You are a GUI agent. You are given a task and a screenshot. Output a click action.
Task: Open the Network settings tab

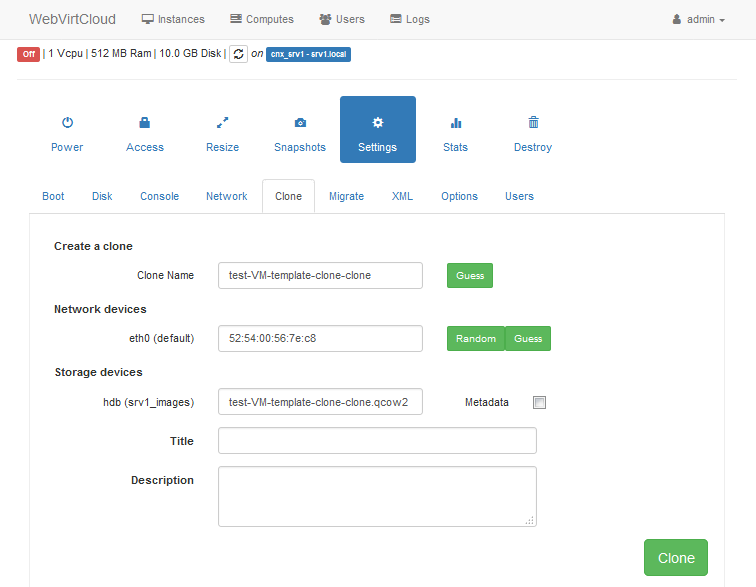click(226, 196)
